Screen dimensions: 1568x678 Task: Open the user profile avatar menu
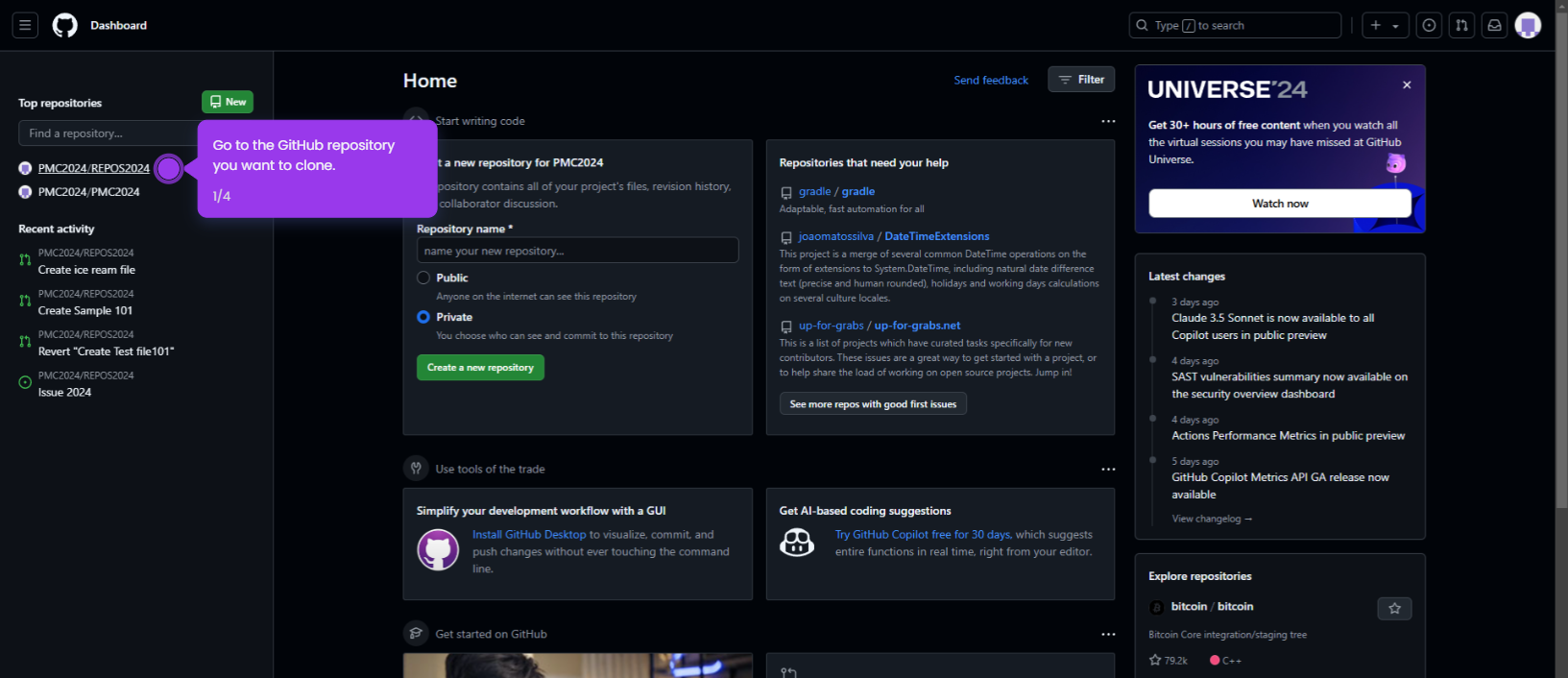pos(1528,26)
